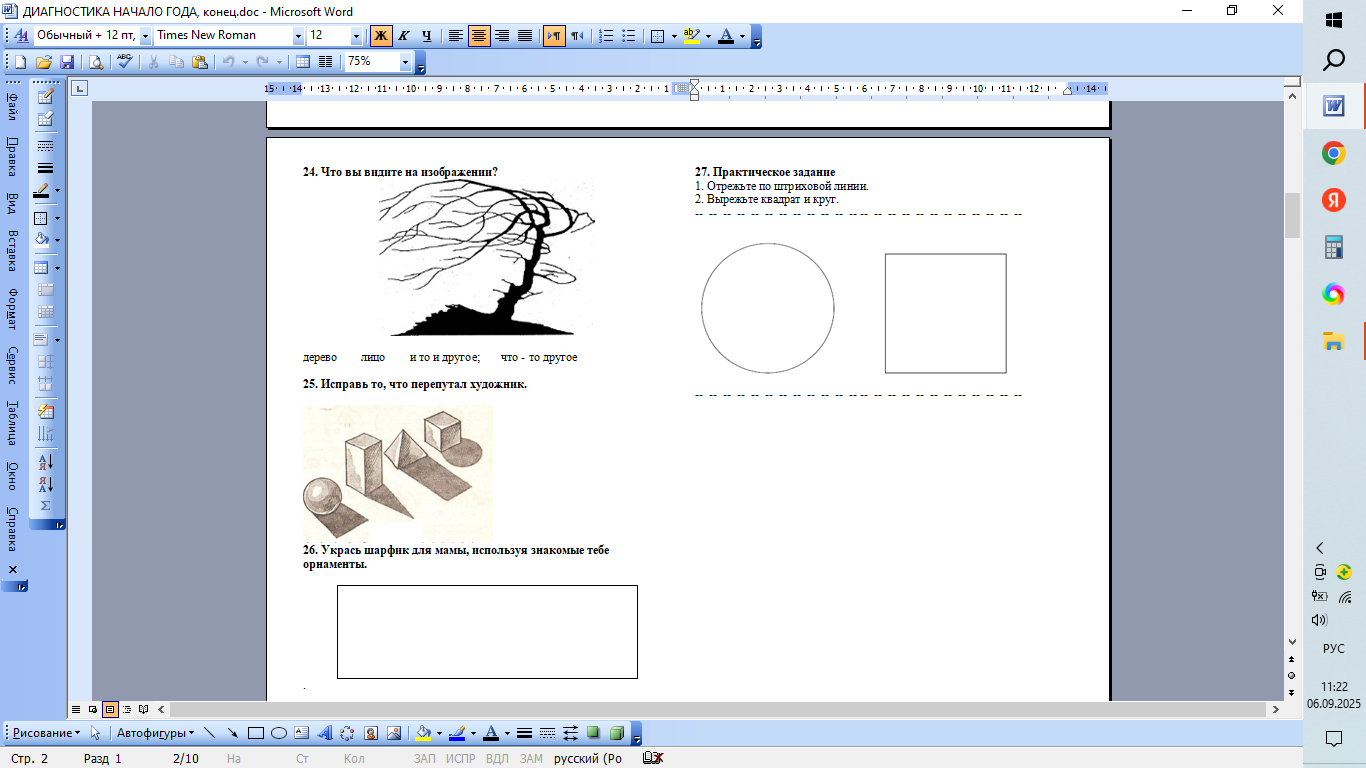1366x768 pixels.
Task: Open the Вставка menu
Action: coord(13,251)
